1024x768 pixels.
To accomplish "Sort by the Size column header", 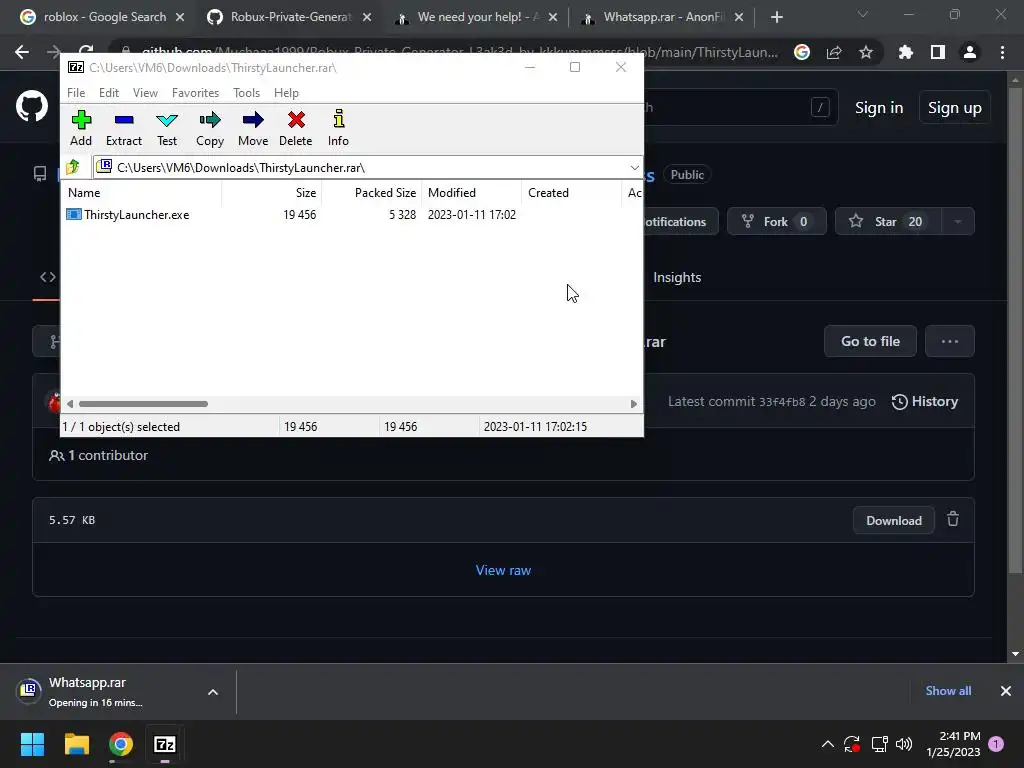I will 272,193.
